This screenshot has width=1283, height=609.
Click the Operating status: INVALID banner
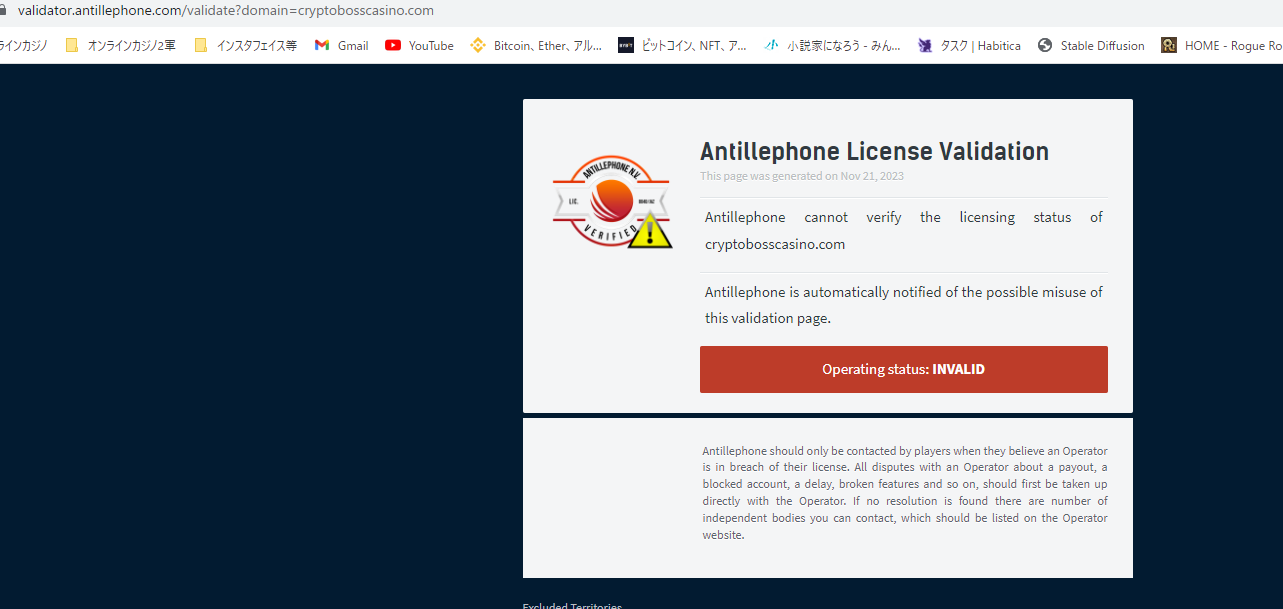pos(903,369)
